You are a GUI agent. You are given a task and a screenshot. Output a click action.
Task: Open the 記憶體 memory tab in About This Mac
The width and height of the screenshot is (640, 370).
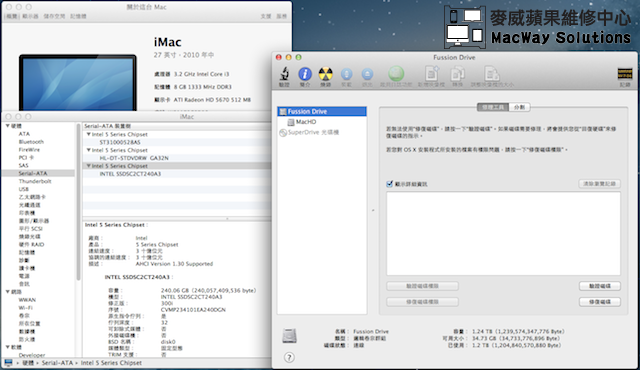pos(78,16)
